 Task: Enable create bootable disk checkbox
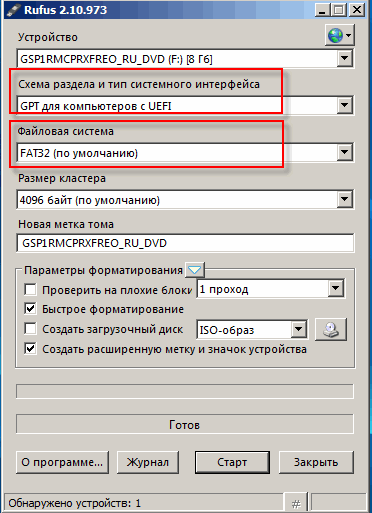coord(30,329)
